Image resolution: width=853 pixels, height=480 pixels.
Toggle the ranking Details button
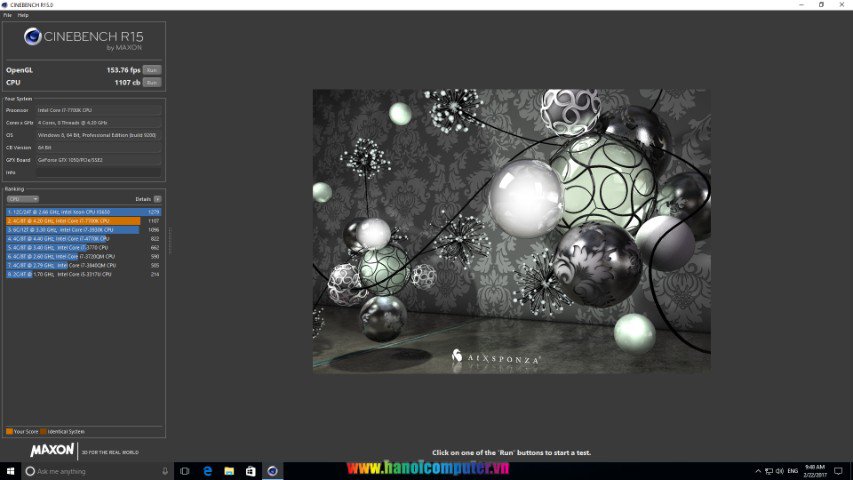(157, 199)
